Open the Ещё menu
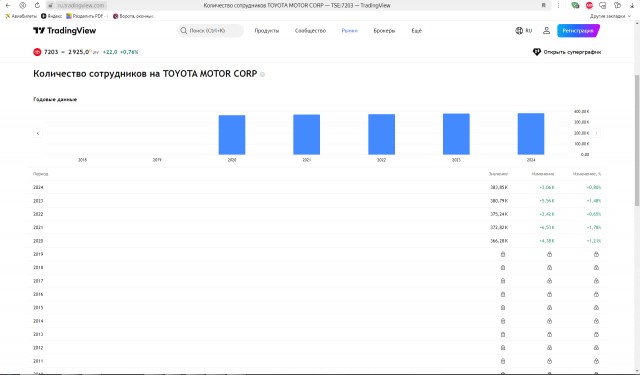Screen dimensions: 640x375 click(x=416, y=31)
